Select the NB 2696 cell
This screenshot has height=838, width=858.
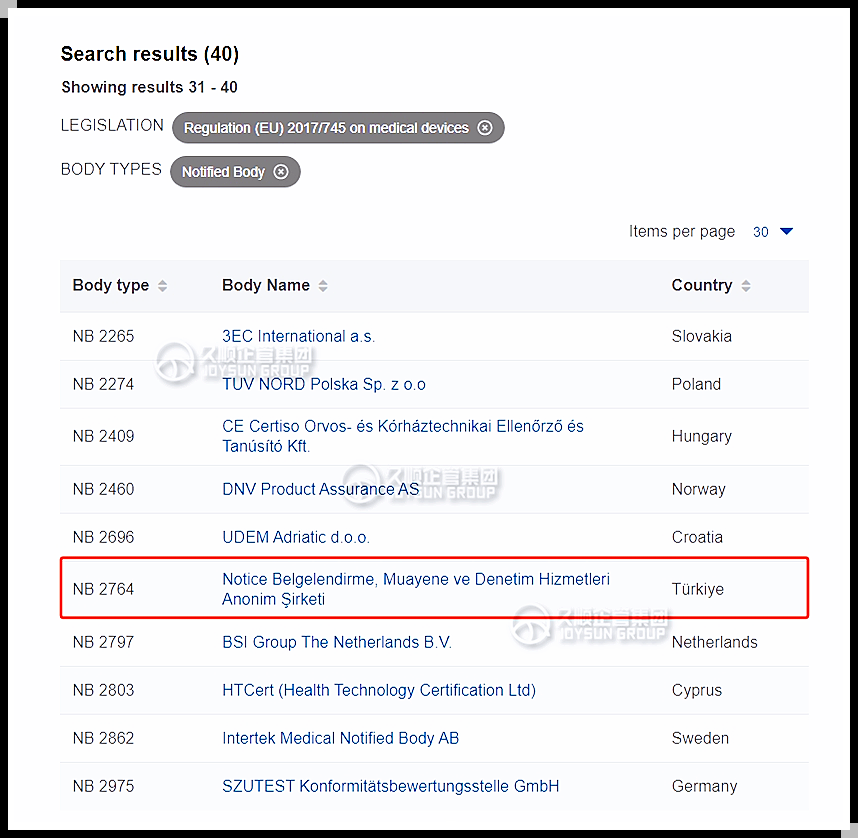pos(103,538)
